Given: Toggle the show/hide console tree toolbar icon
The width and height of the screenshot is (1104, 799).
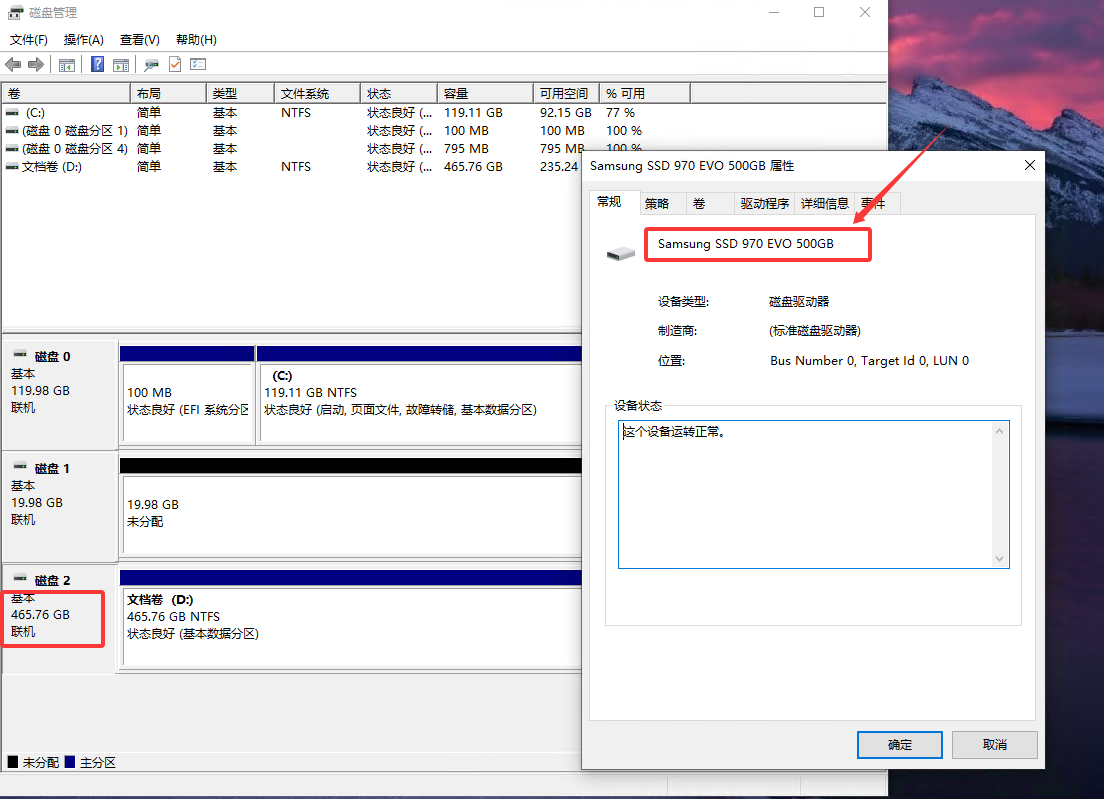Looking at the screenshot, I should click(x=67, y=65).
